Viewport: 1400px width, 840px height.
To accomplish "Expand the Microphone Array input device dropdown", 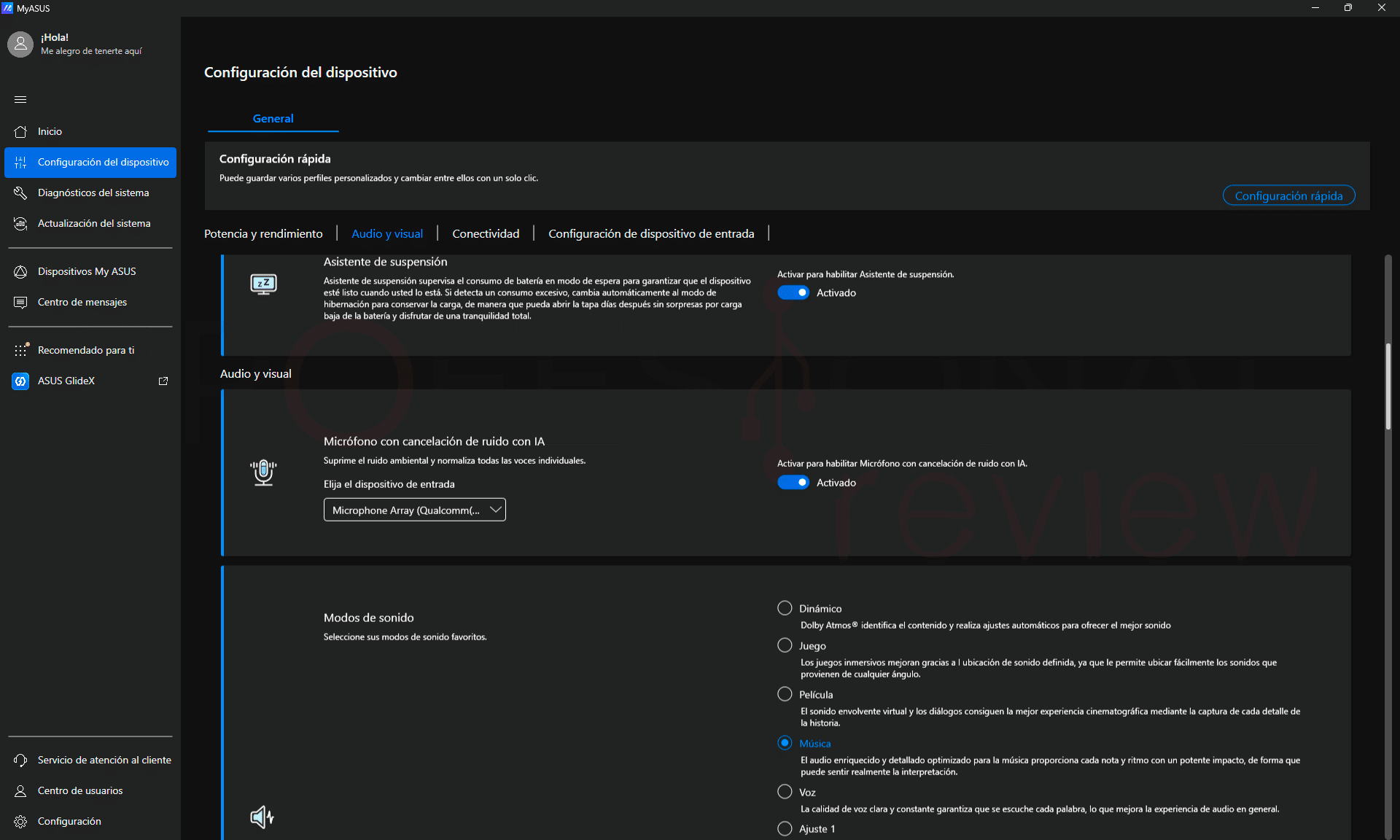I will click(415, 510).
